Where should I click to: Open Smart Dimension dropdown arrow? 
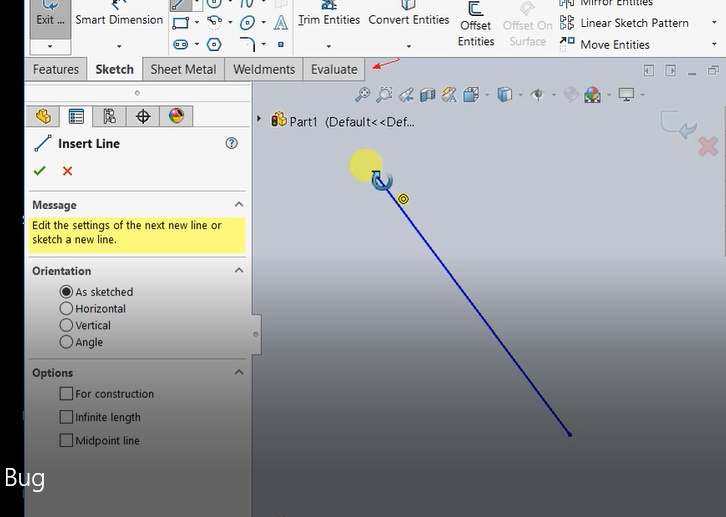coord(119,46)
